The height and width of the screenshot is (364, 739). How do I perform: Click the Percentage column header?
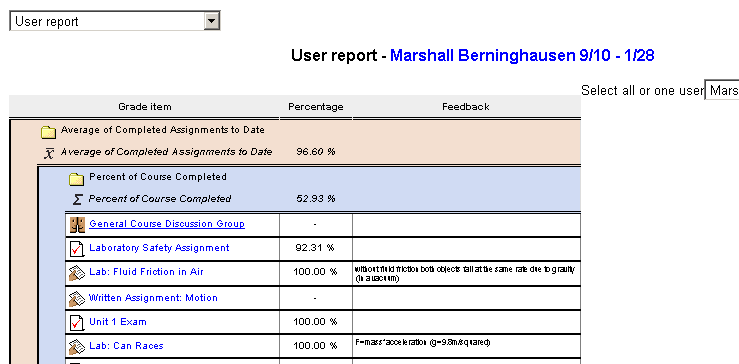pos(316,107)
